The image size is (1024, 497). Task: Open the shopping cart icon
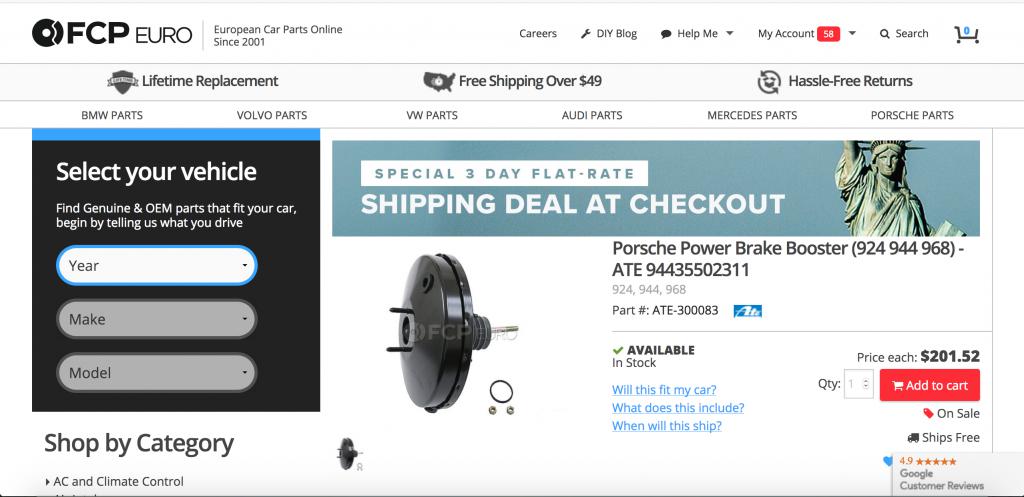[966, 34]
